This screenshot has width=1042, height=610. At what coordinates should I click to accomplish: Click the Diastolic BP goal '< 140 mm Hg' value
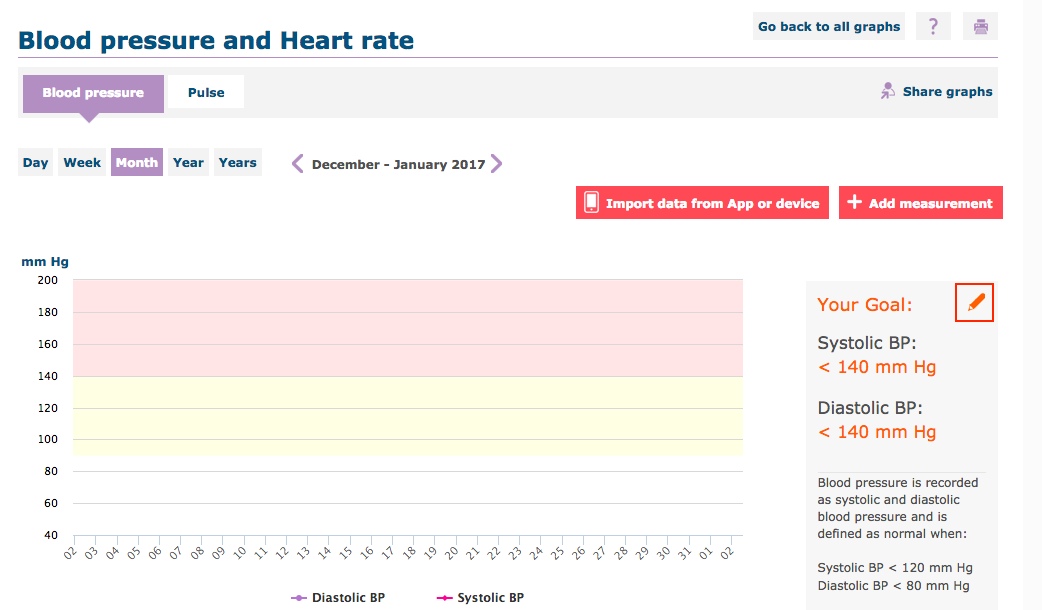pyautogui.click(x=877, y=432)
